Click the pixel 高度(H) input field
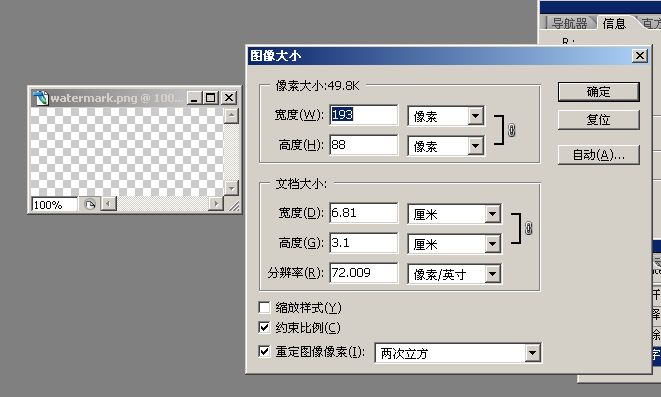This screenshot has height=397, width=661. tap(363, 145)
